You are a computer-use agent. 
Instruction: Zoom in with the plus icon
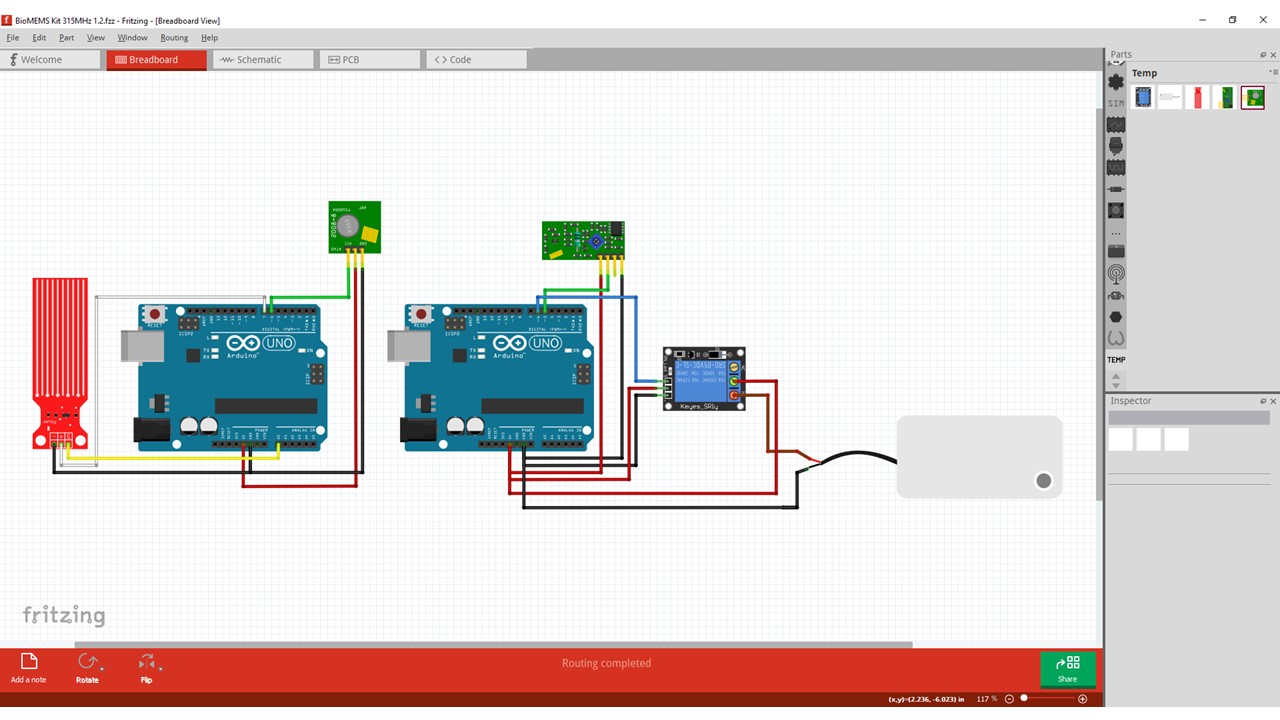click(1082, 699)
